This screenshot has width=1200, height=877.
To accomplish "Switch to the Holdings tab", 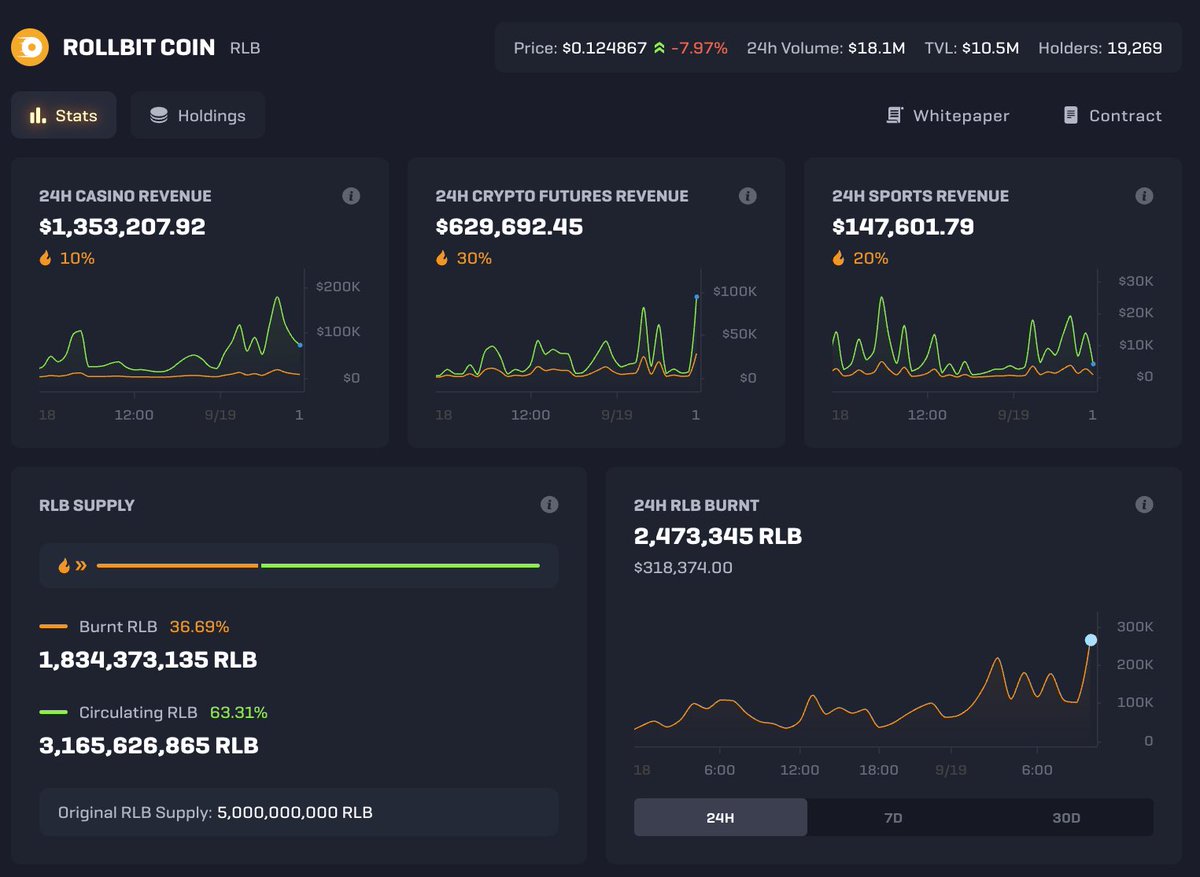I will coord(197,115).
